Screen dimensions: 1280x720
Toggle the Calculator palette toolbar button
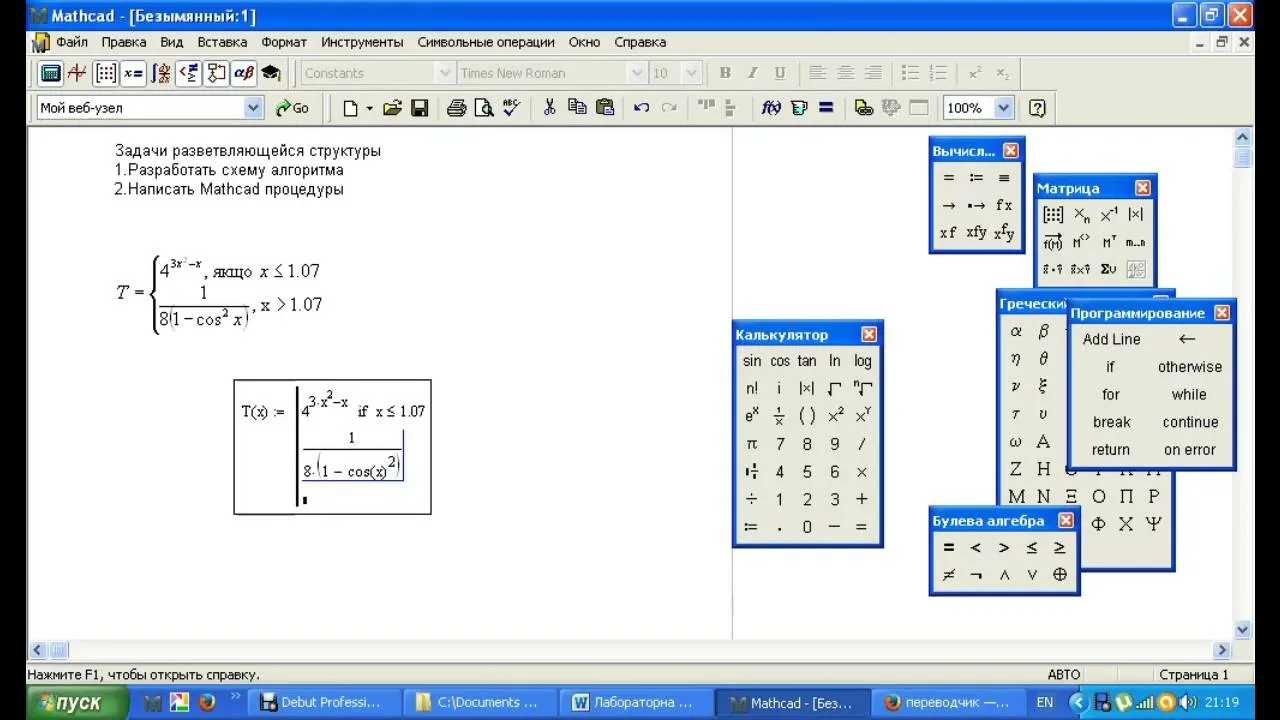click(50, 73)
